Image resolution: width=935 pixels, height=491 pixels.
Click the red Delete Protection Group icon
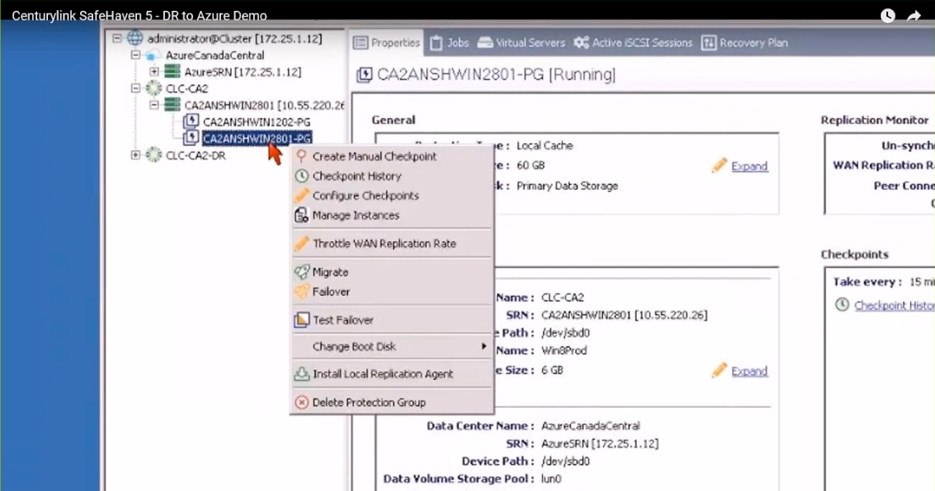click(302, 402)
